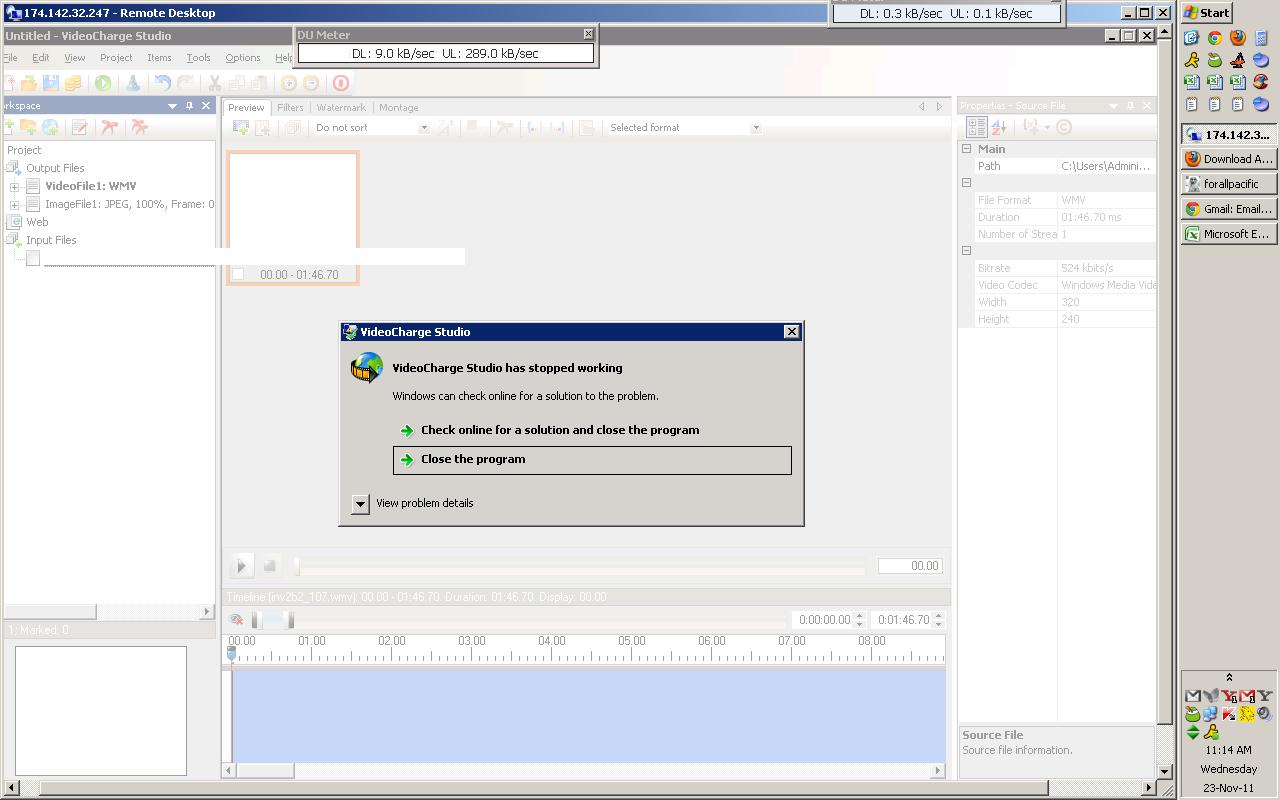This screenshot has width=1280, height=800.
Task: Select Input Files in the project tree
Action: (51, 240)
